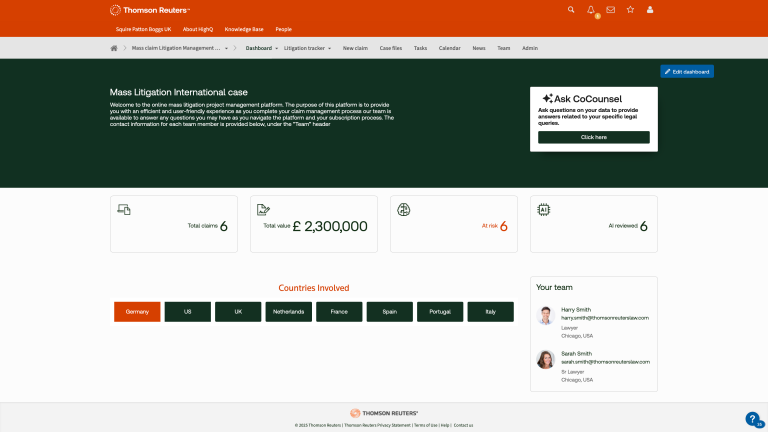The image size is (768, 432).
Task: Click Sarah Smith's email address
Action: [605, 362]
